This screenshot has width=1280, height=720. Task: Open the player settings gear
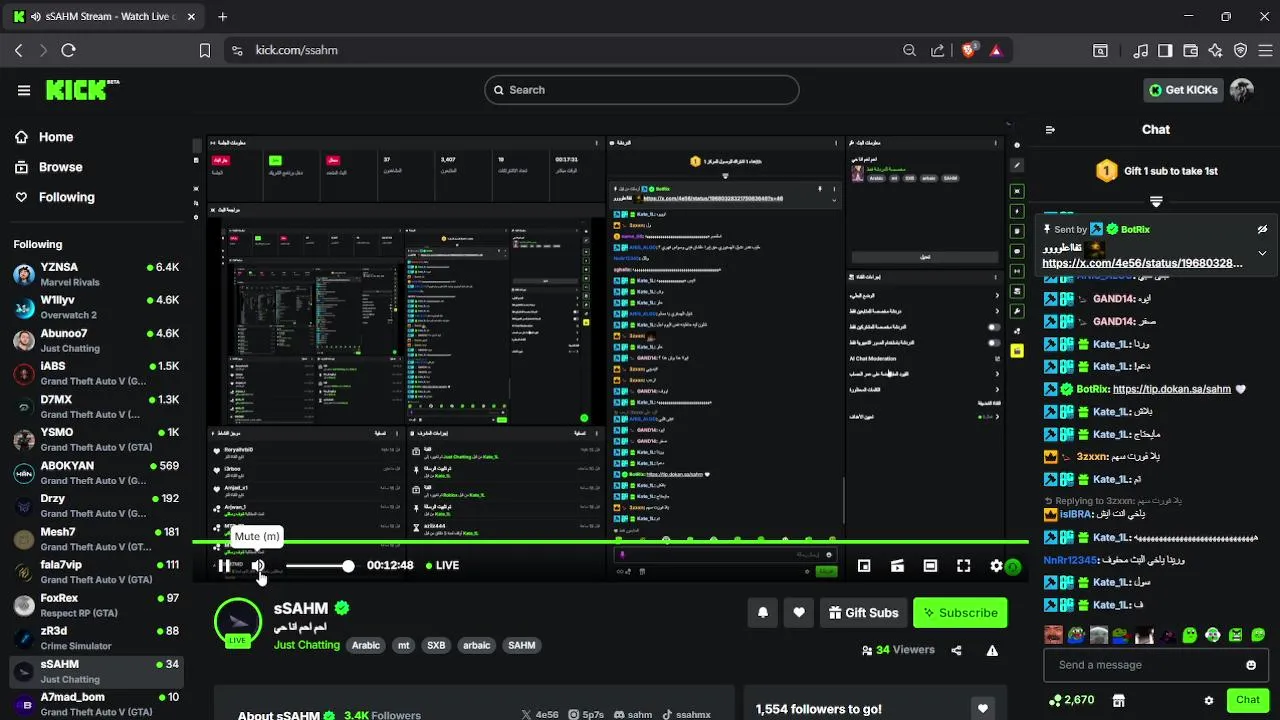pyautogui.click(x=996, y=566)
